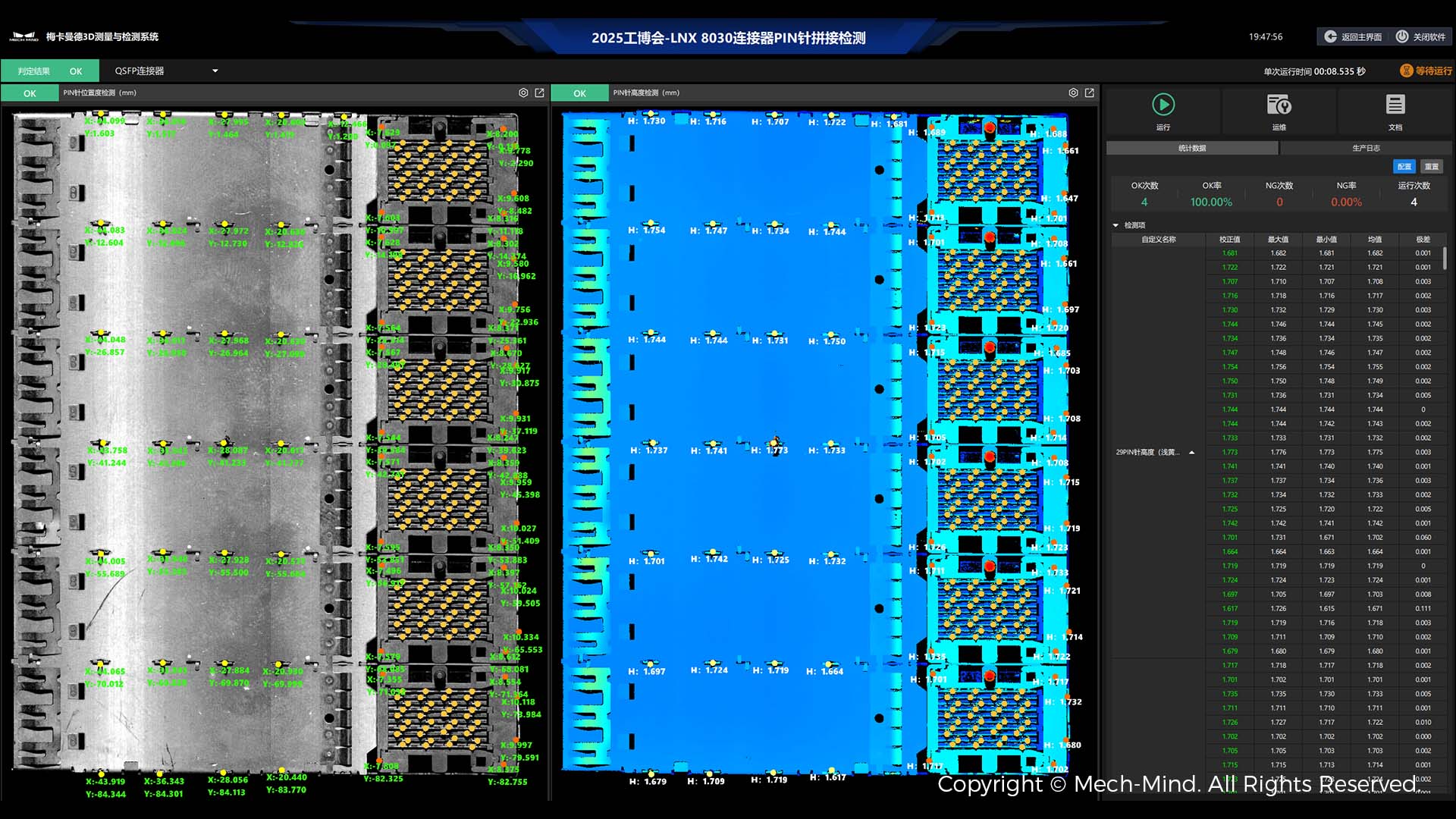Click the H: 1.773 height label
1456x819 pixels.
(770, 450)
